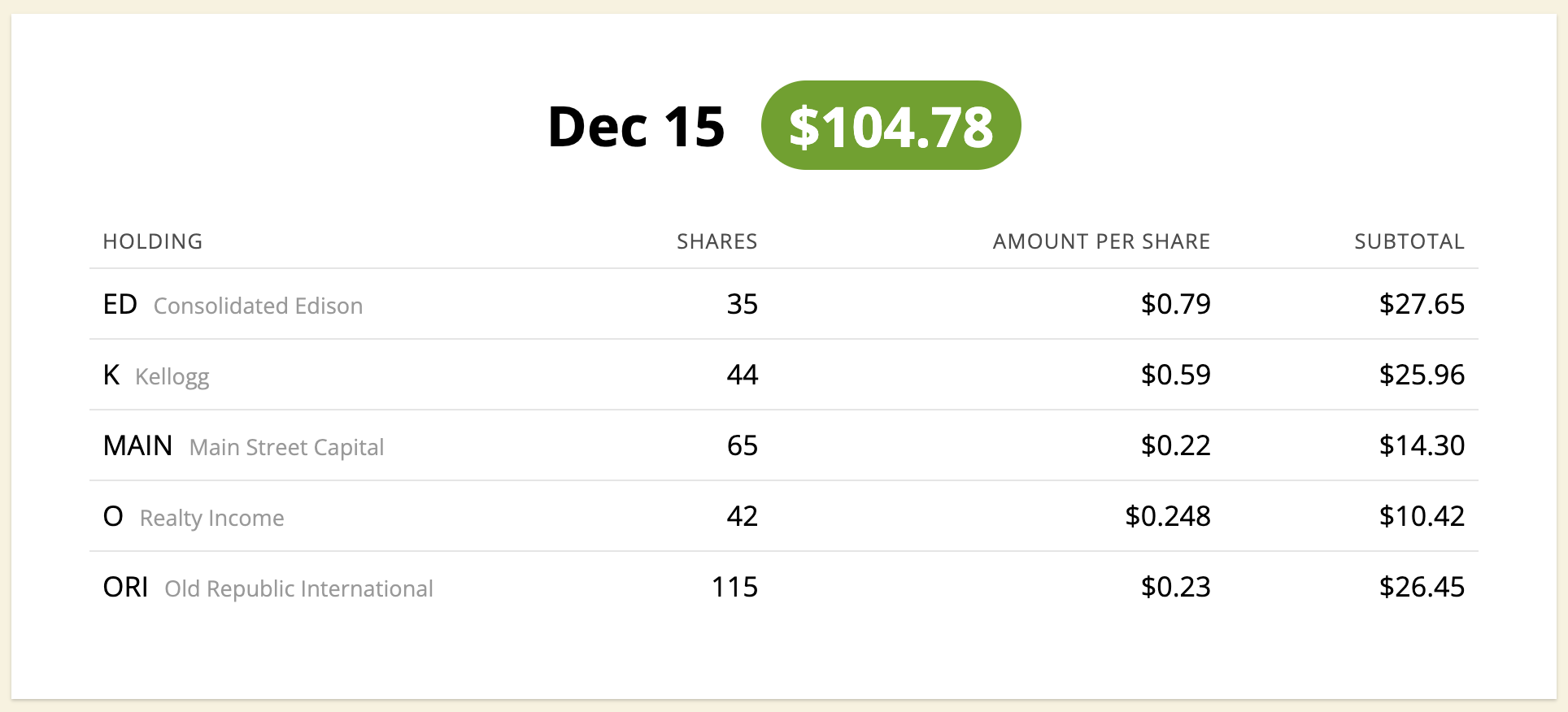1568x712 pixels.
Task: Click the $25.96 Kellogg subtotal
Action: (1422, 375)
